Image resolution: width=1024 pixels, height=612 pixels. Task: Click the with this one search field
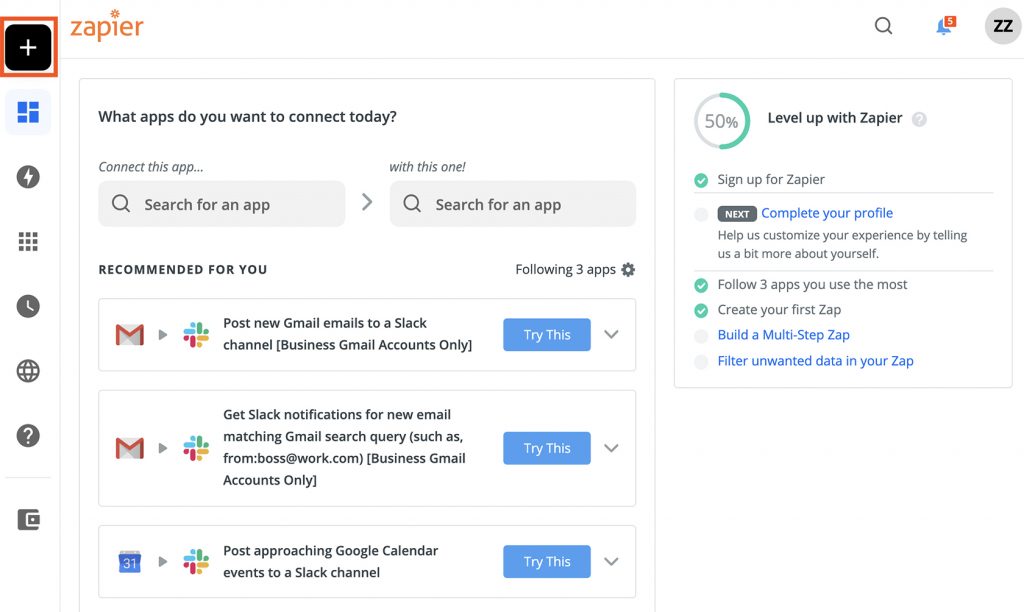coord(513,204)
